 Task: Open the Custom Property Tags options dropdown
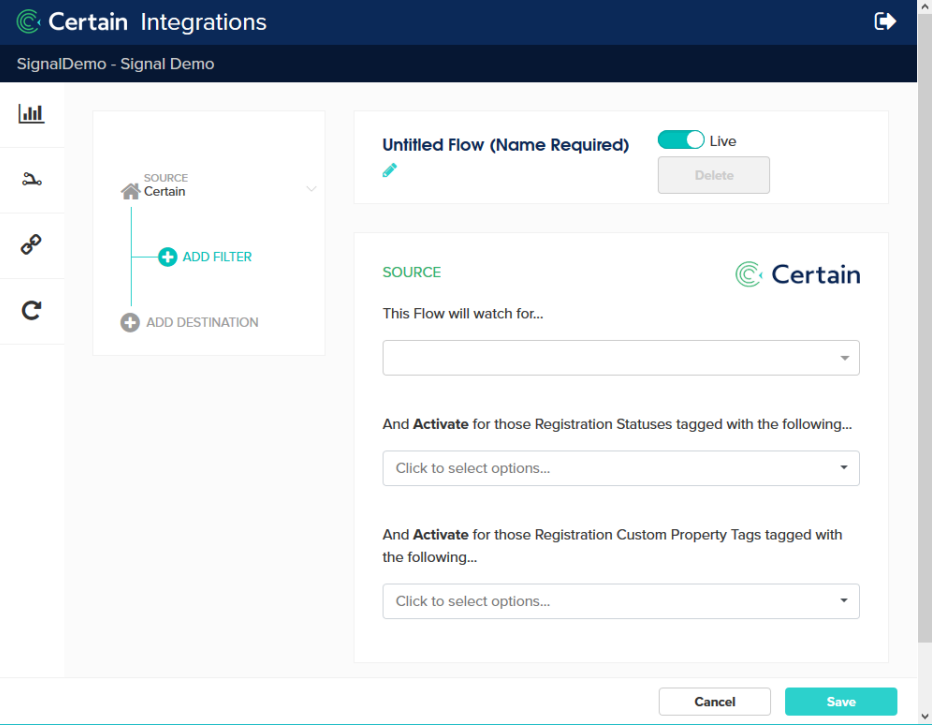(621, 602)
